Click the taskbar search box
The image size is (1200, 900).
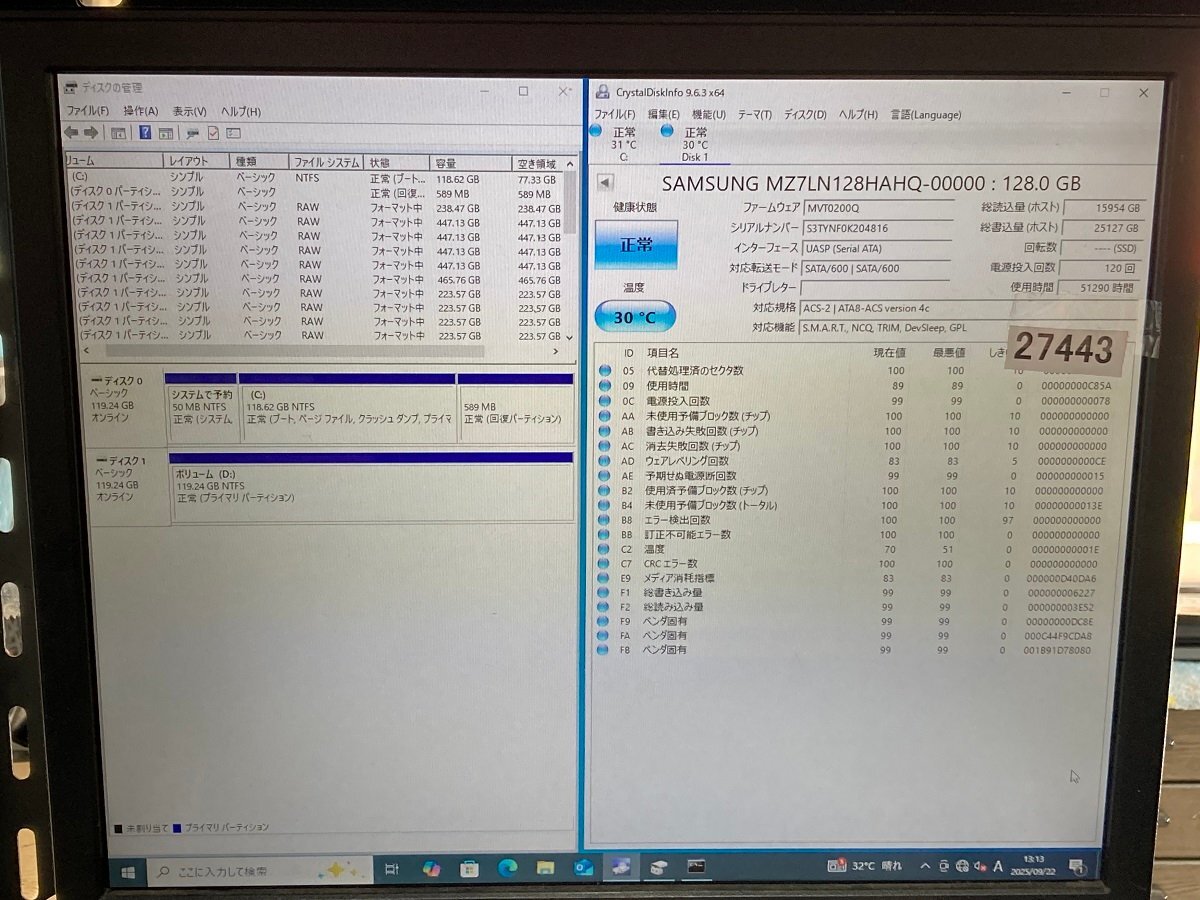tap(260, 871)
